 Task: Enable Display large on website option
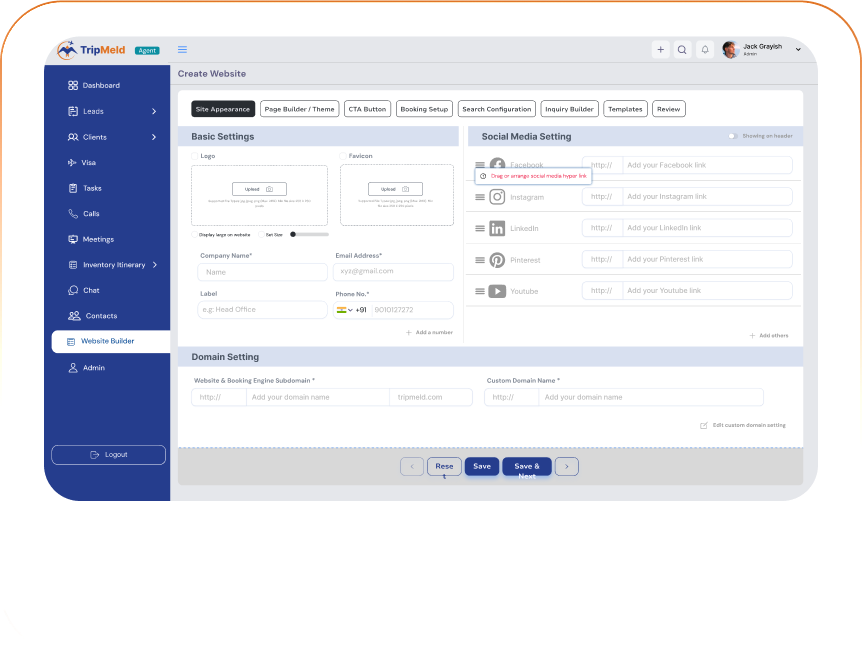tap(195, 234)
